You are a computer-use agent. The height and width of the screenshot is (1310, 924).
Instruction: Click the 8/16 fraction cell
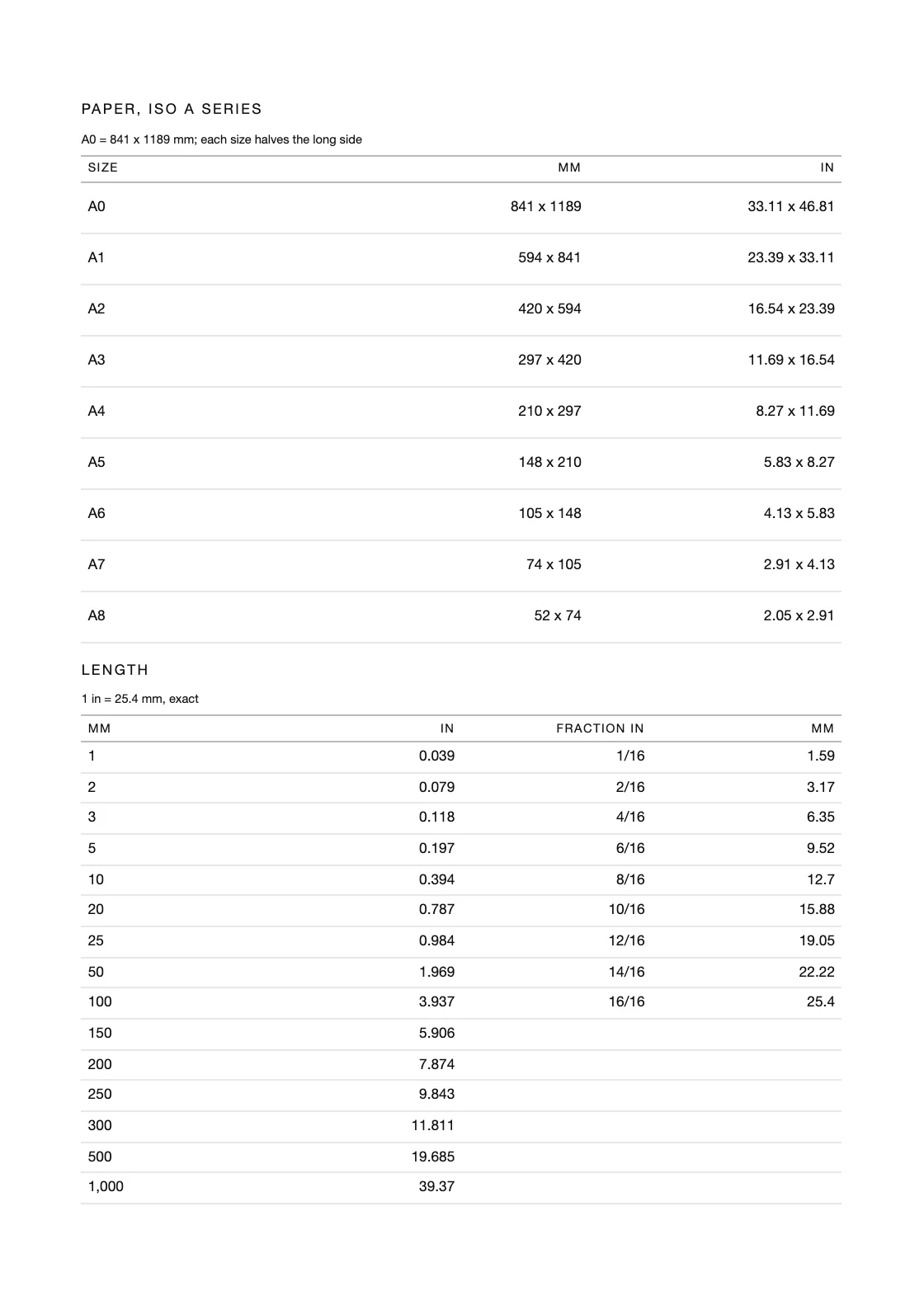[x=630, y=879]
